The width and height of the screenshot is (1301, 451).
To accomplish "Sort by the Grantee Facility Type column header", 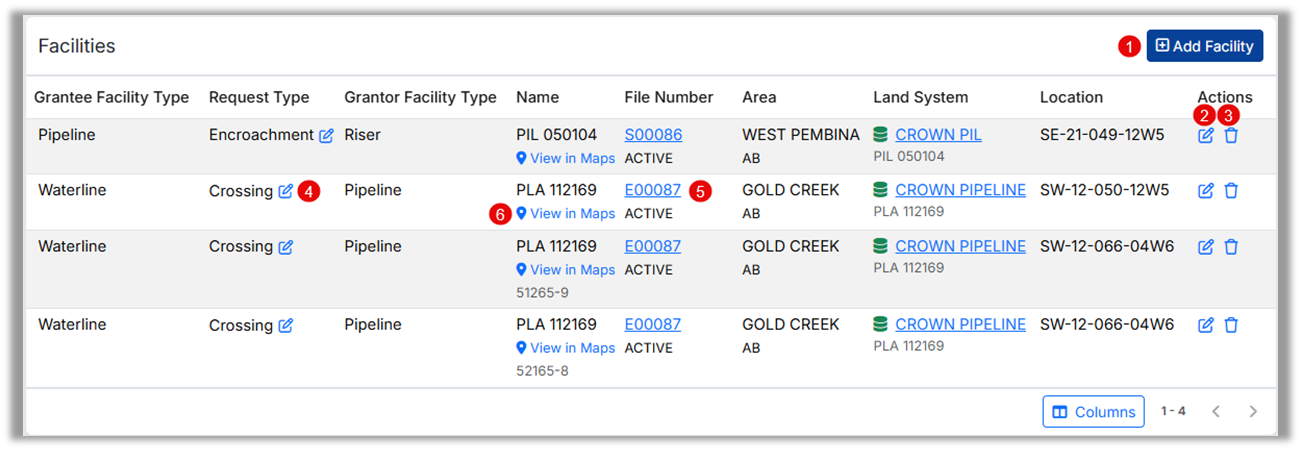I will pyautogui.click(x=111, y=97).
